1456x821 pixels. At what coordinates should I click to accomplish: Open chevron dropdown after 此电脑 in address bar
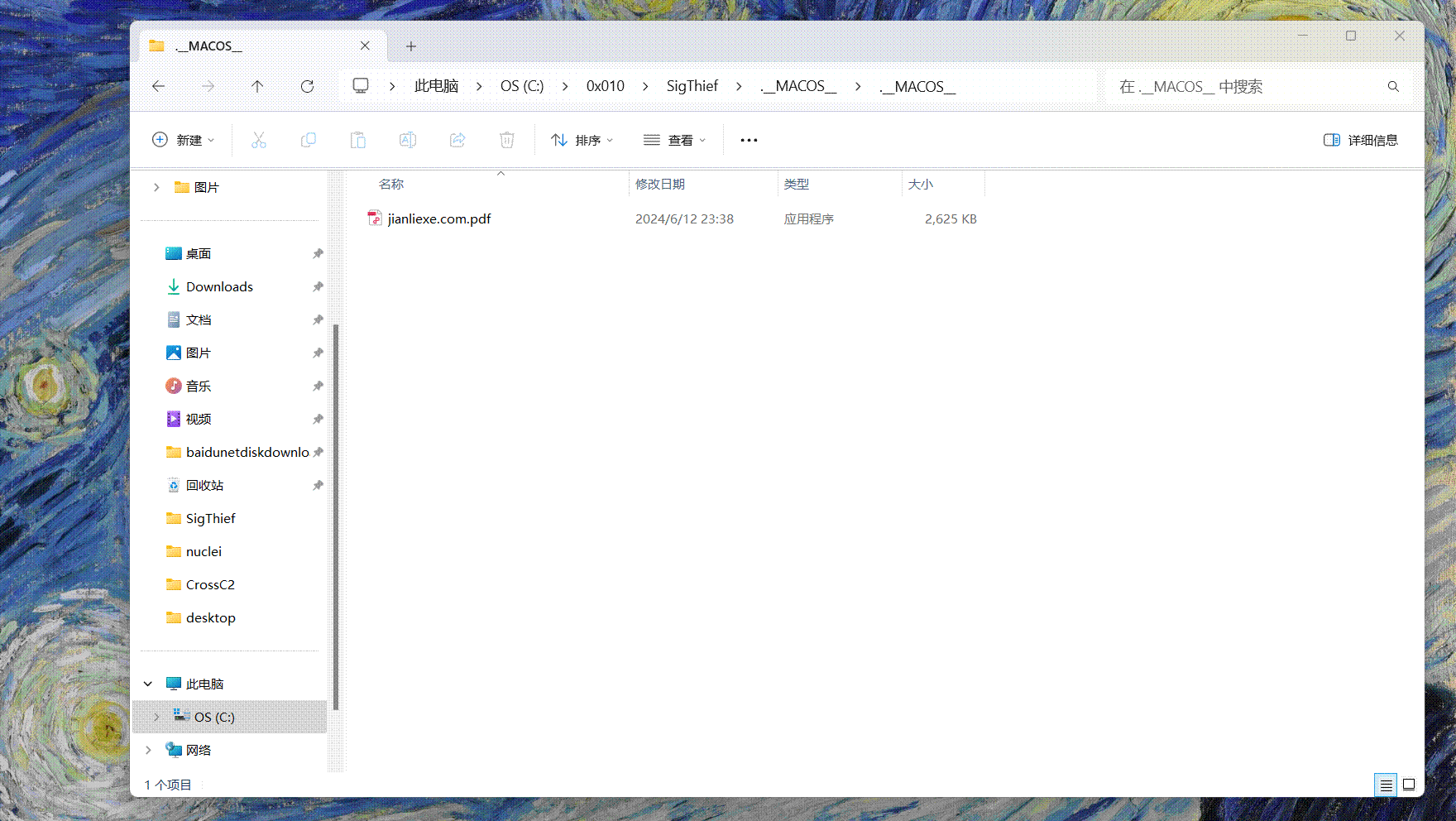pyautogui.click(x=479, y=86)
